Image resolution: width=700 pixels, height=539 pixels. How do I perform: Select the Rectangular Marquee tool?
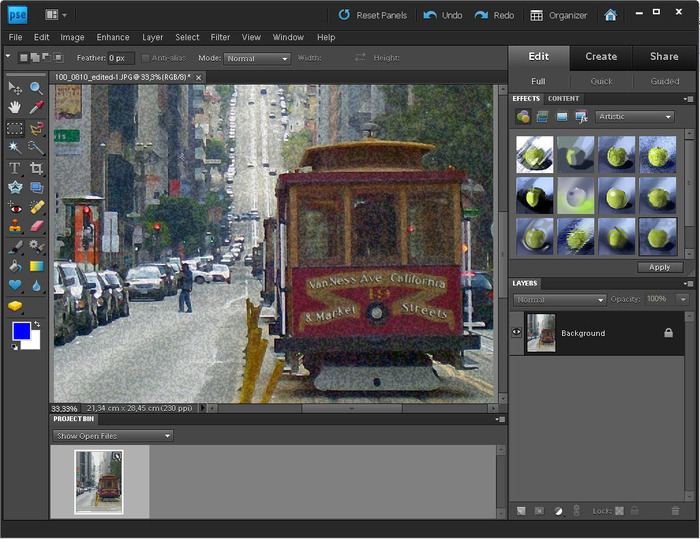[x=15, y=129]
